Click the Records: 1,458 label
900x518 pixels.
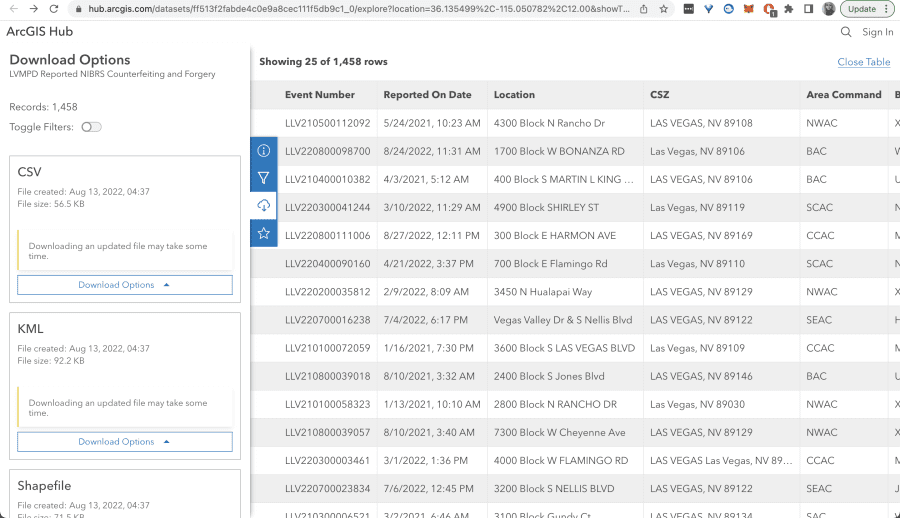pyautogui.click(x=43, y=107)
